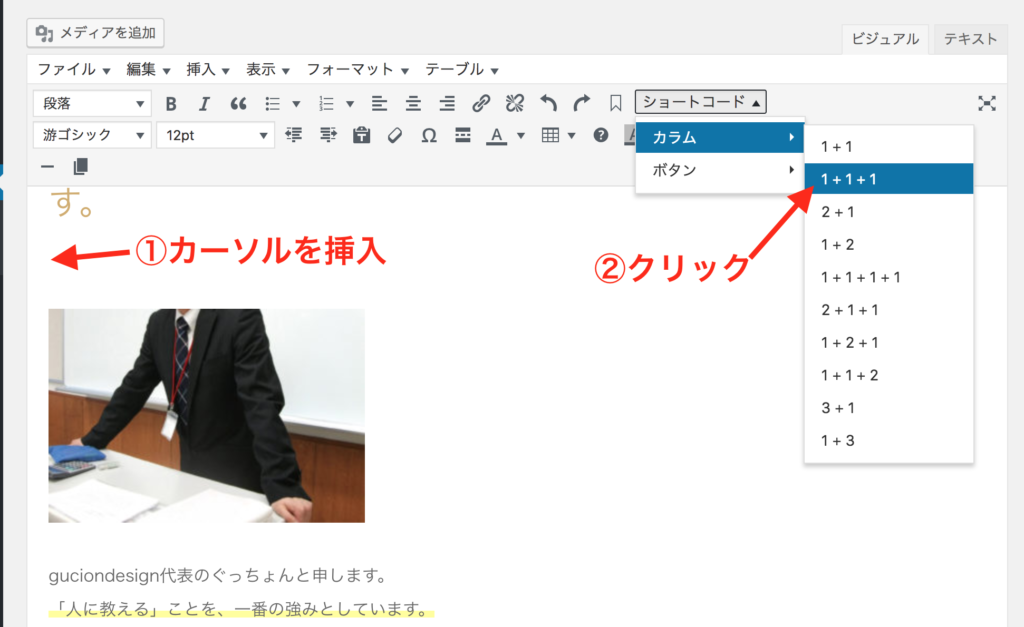Toggle blockquote formatting
Image resolution: width=1024 pixels, height=627 pixels.
(238, 103)
